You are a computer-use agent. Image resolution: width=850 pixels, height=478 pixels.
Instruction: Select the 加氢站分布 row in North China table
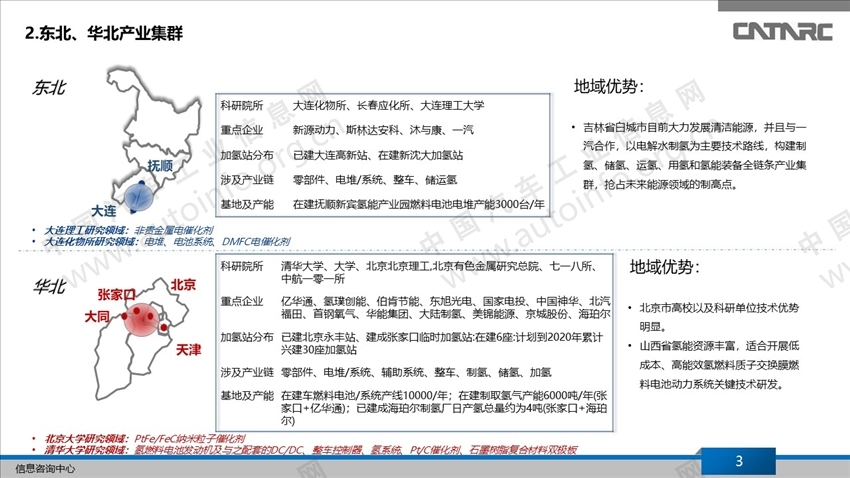[414, 343]
